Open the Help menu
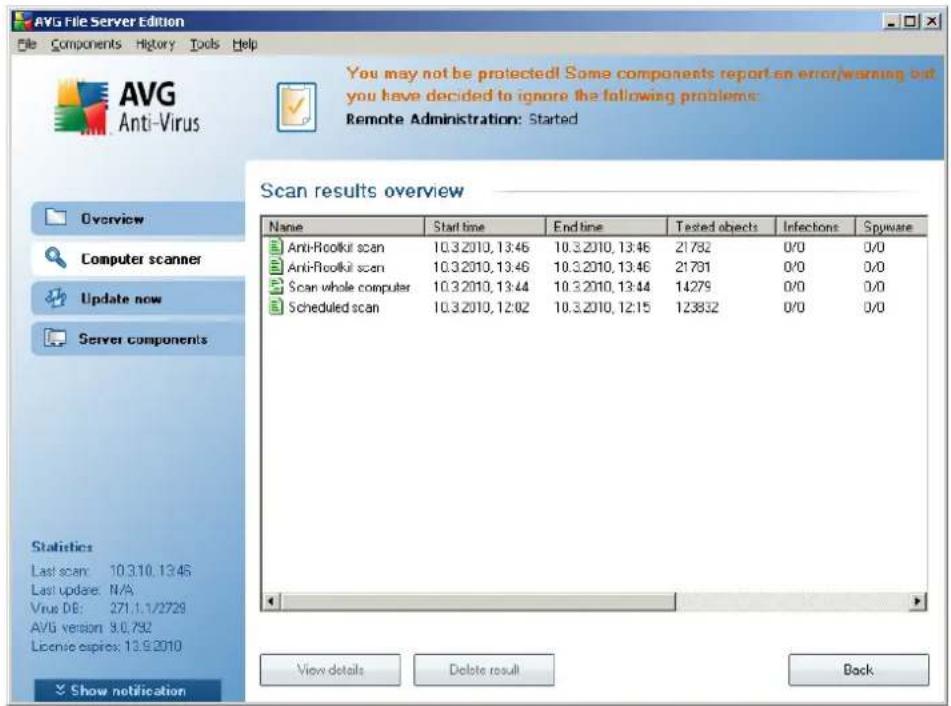This screenshot has width=951, height=706. (x=245, y=44)
